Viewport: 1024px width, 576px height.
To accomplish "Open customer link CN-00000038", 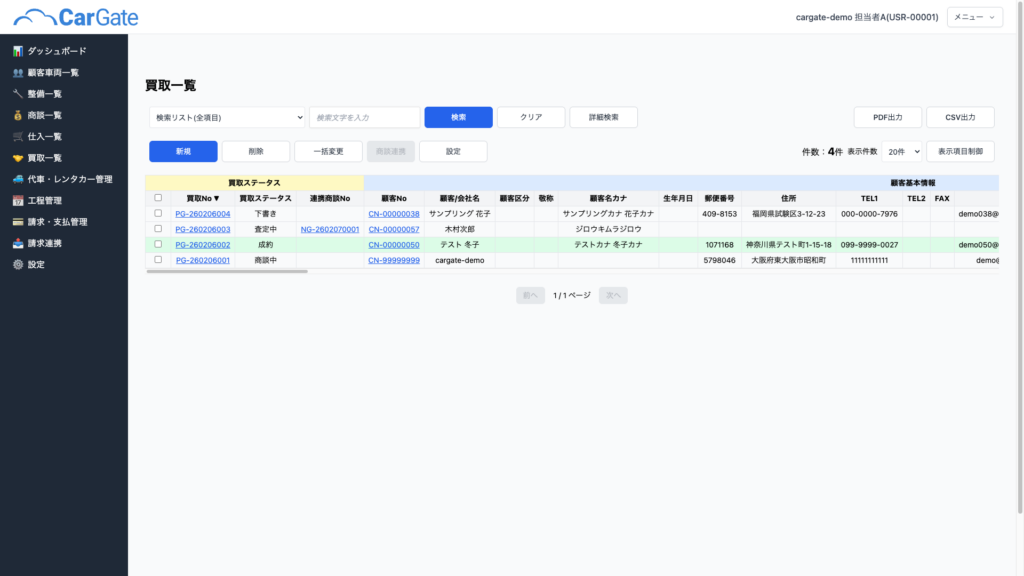I will pos(393,213).
